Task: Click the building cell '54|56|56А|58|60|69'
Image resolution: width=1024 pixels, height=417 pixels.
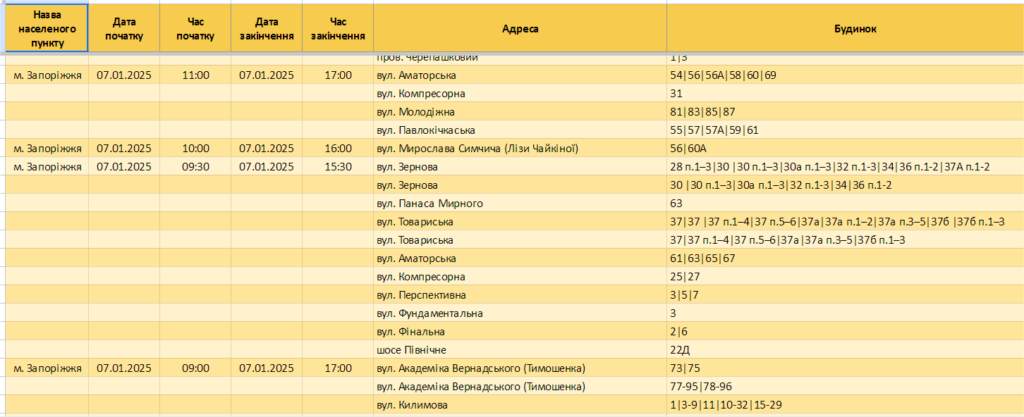Action: (x=846, y=76)
